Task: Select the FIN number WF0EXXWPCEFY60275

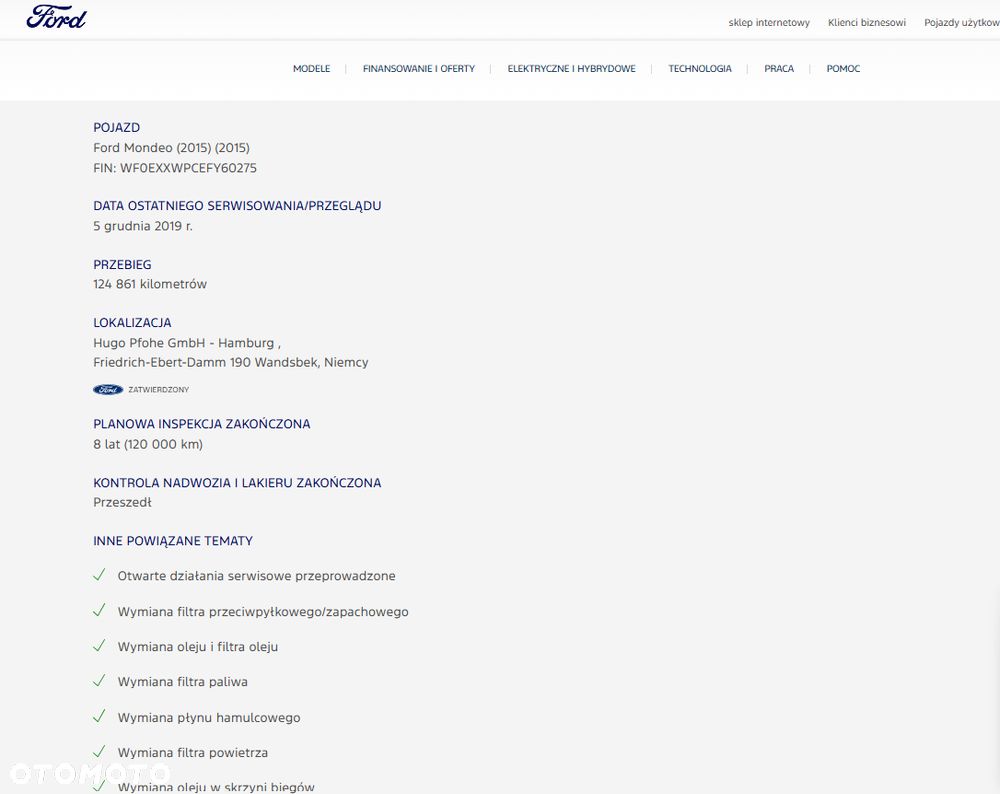Action: (x=188, y=168)
